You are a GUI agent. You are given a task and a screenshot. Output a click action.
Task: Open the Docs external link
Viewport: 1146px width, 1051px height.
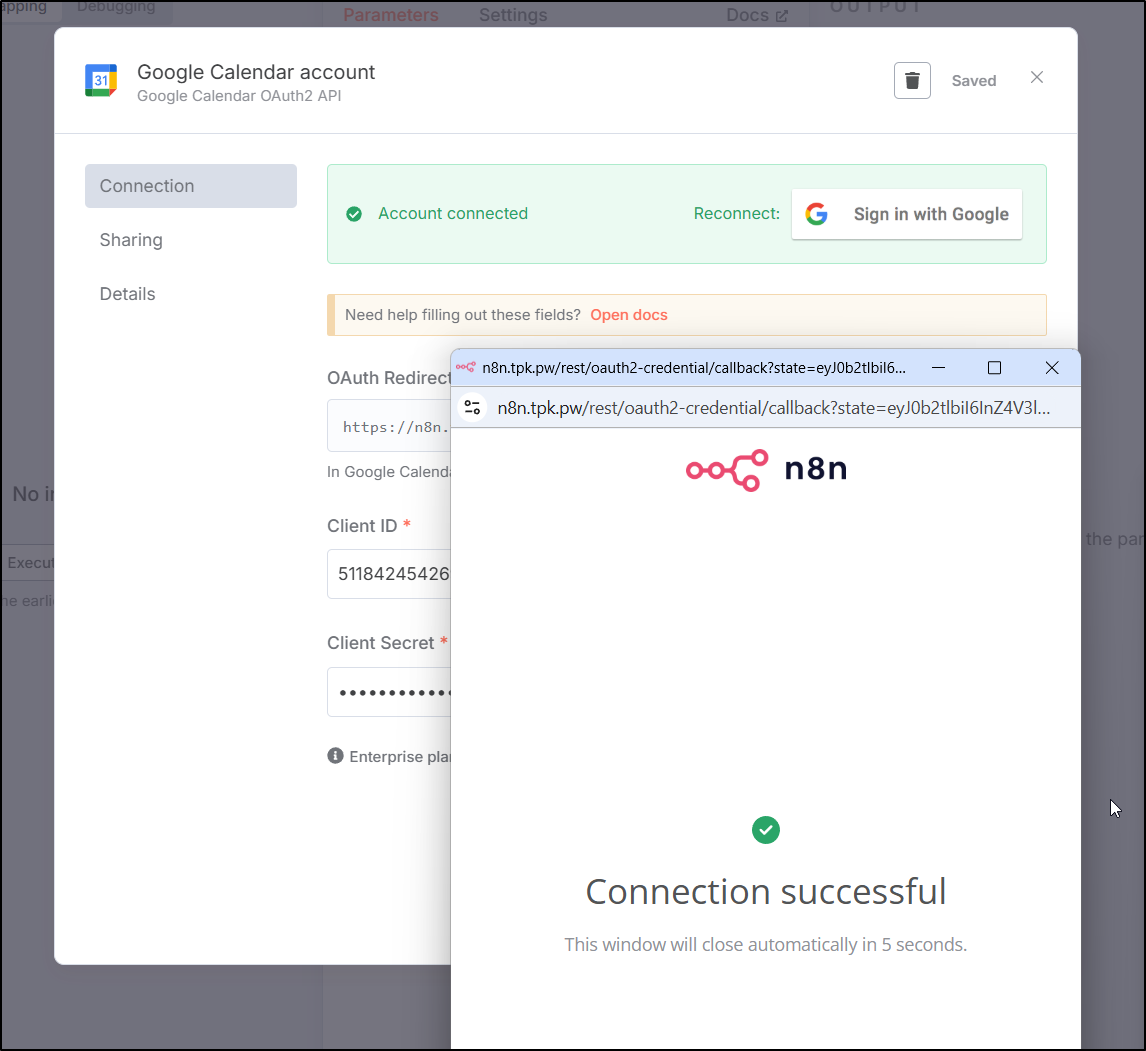pyautogui.click(x=756, y=15)
